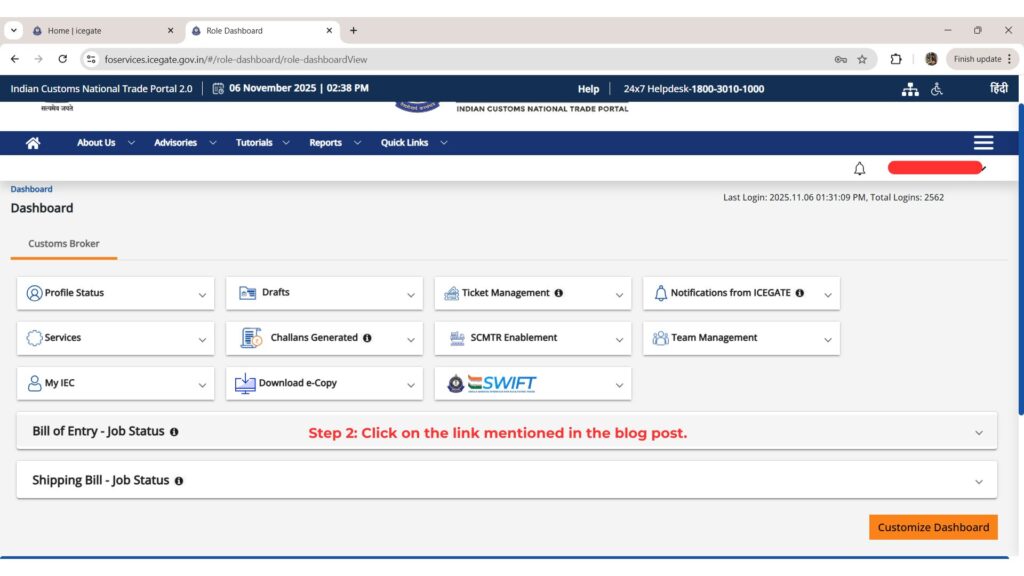The image size is (1024, 576).
Task: Expand the Shipping Bill - Job Status panel
Action: click(x=978, y=479)
